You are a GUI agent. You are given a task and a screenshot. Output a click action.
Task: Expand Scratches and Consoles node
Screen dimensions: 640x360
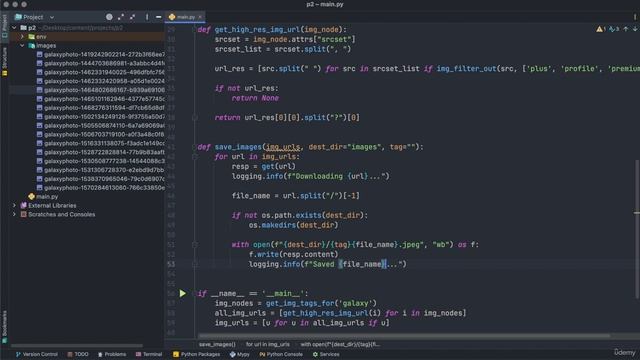(15, 214)
